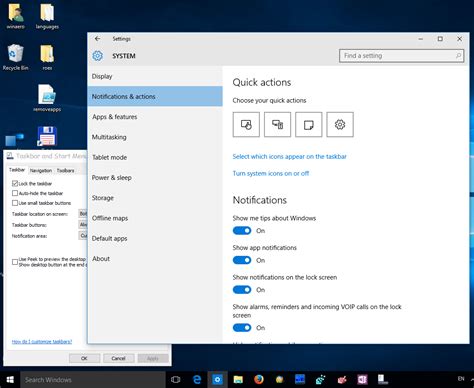474x388 pixels.
Task: Turn off Show me tips about Windows
Action: click(242, 231)
